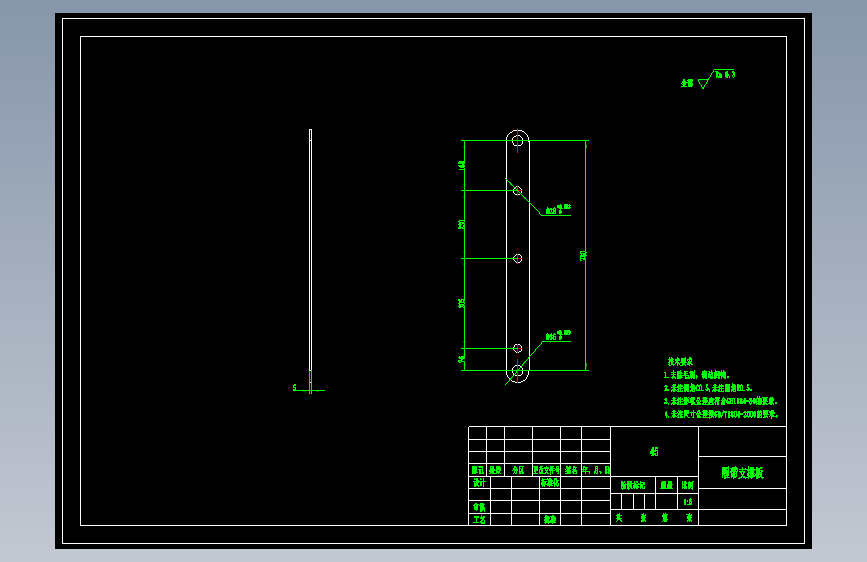Select the second hole from the top
Viewport: 867px width, 562px height.
pos(518,191)
